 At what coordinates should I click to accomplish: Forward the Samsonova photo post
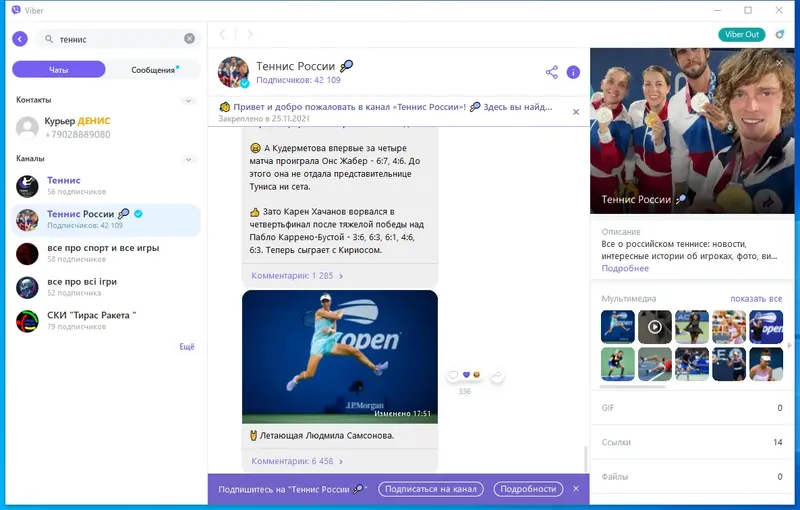496,375
